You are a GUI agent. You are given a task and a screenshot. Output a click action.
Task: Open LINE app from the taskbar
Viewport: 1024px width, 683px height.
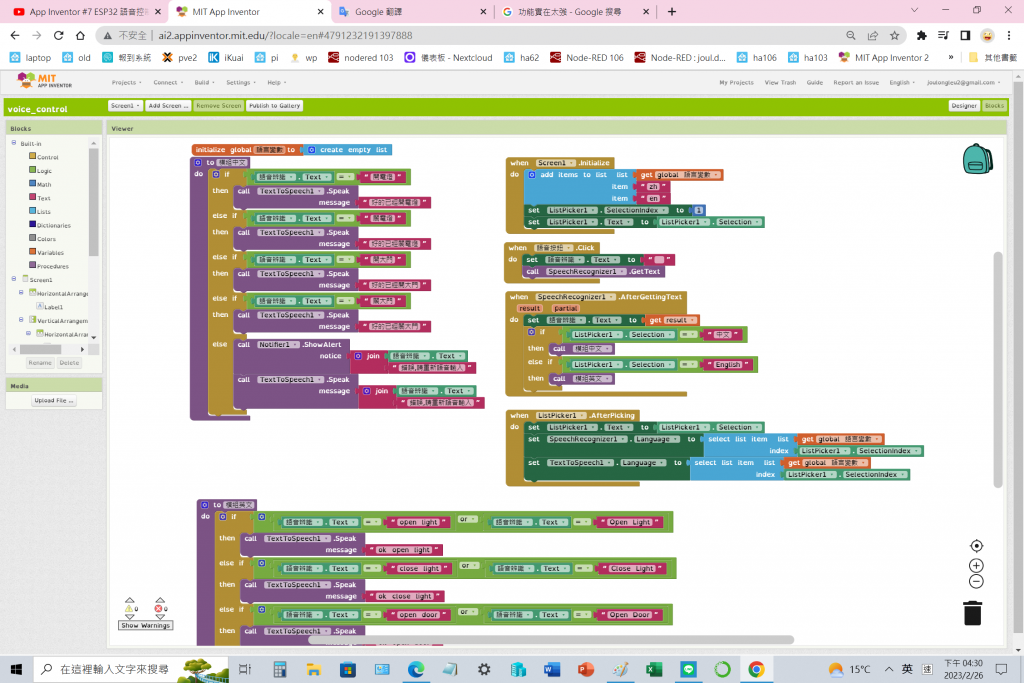688,669
